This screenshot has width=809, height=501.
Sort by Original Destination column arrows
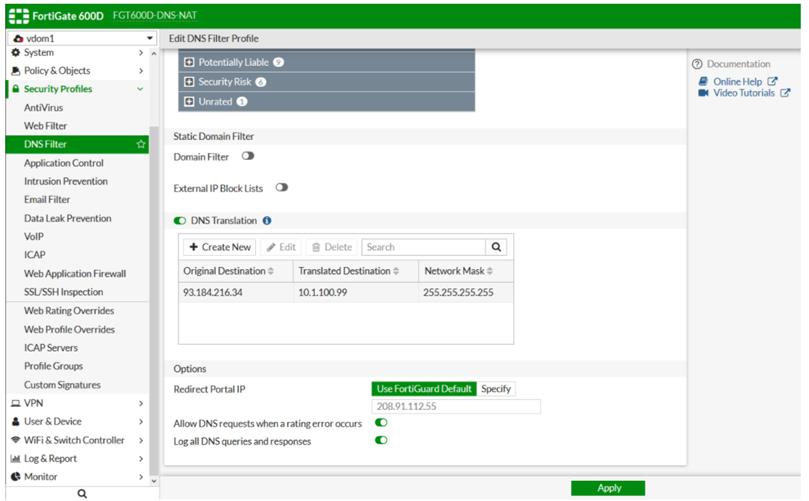tap(271, 271)
